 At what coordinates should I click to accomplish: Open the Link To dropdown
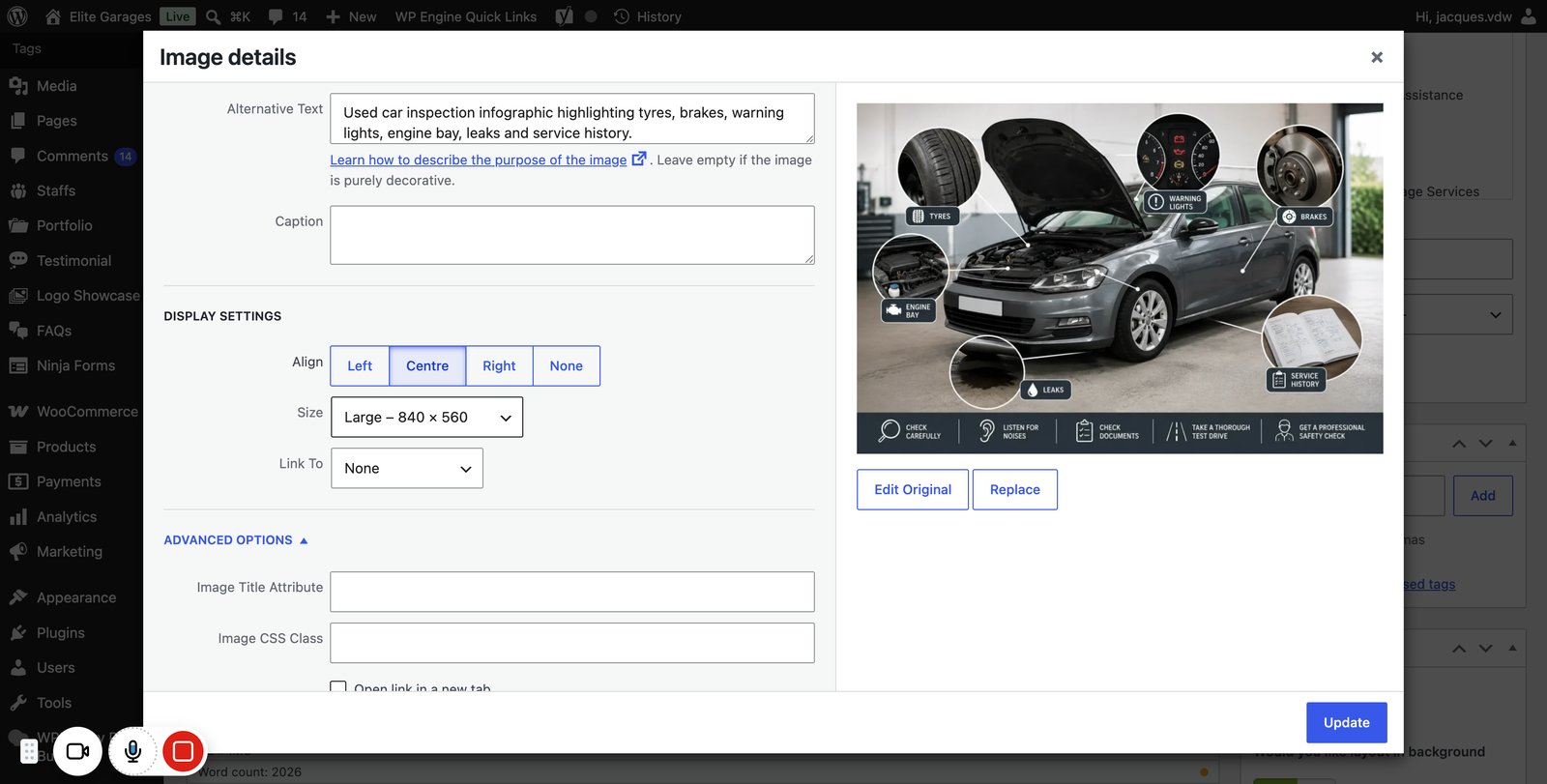click(x=407, y=469)
